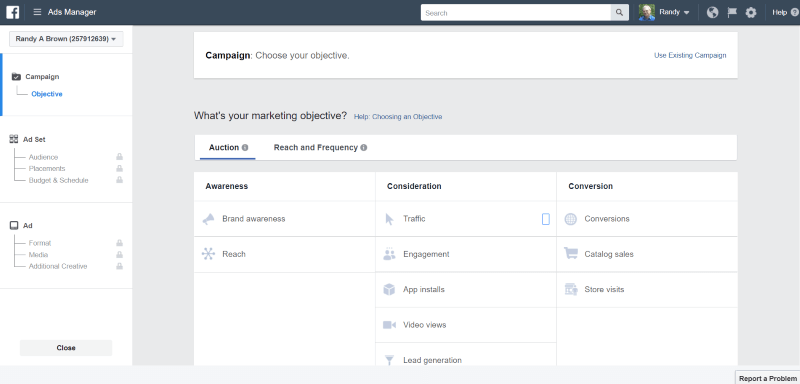Viewport: 800px width, 384px height.
Task: Open the Randy profile dropdown arrow
Action: click(x=686, y=13)
